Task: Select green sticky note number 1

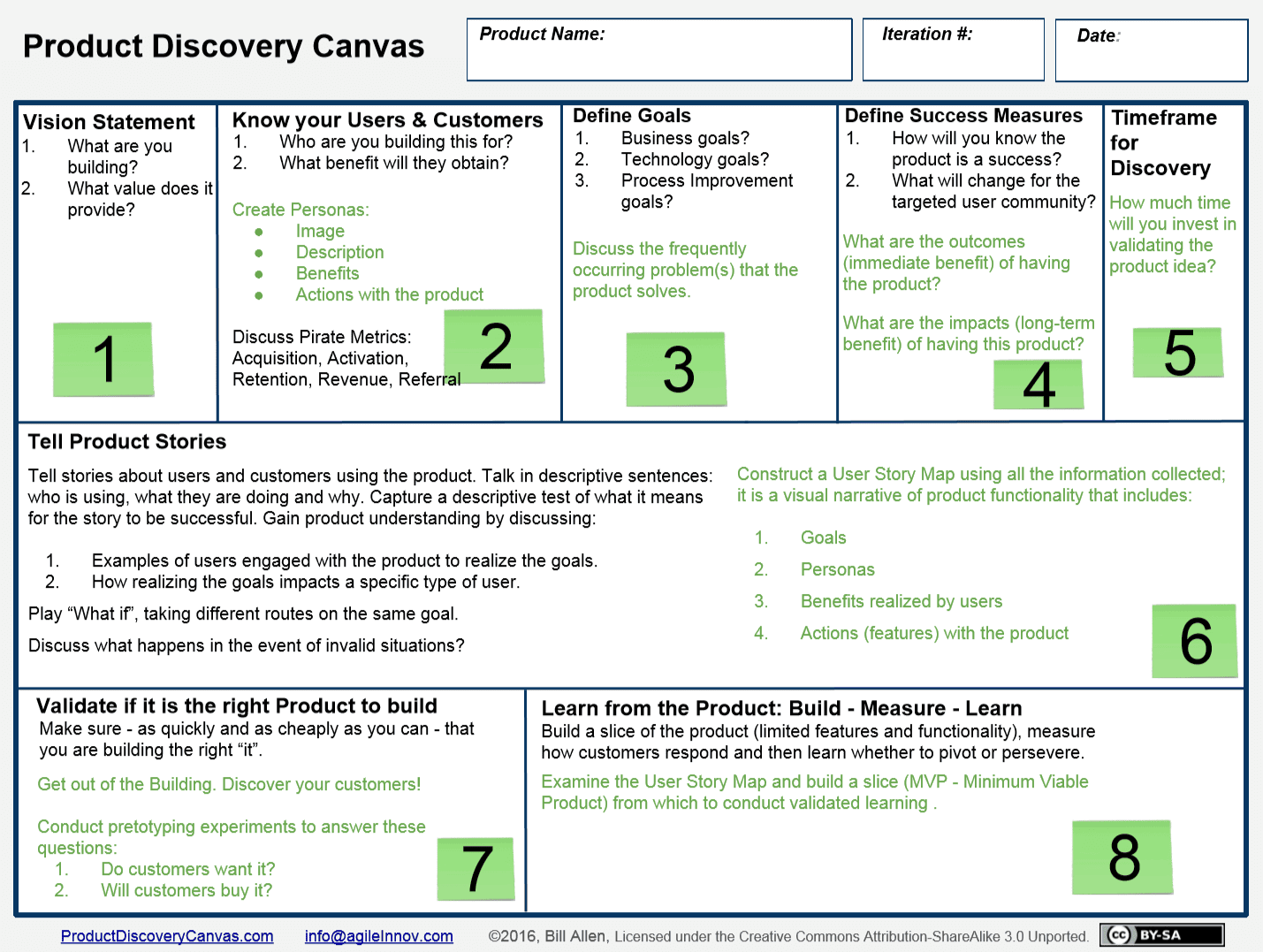Action: pos(103,359)
